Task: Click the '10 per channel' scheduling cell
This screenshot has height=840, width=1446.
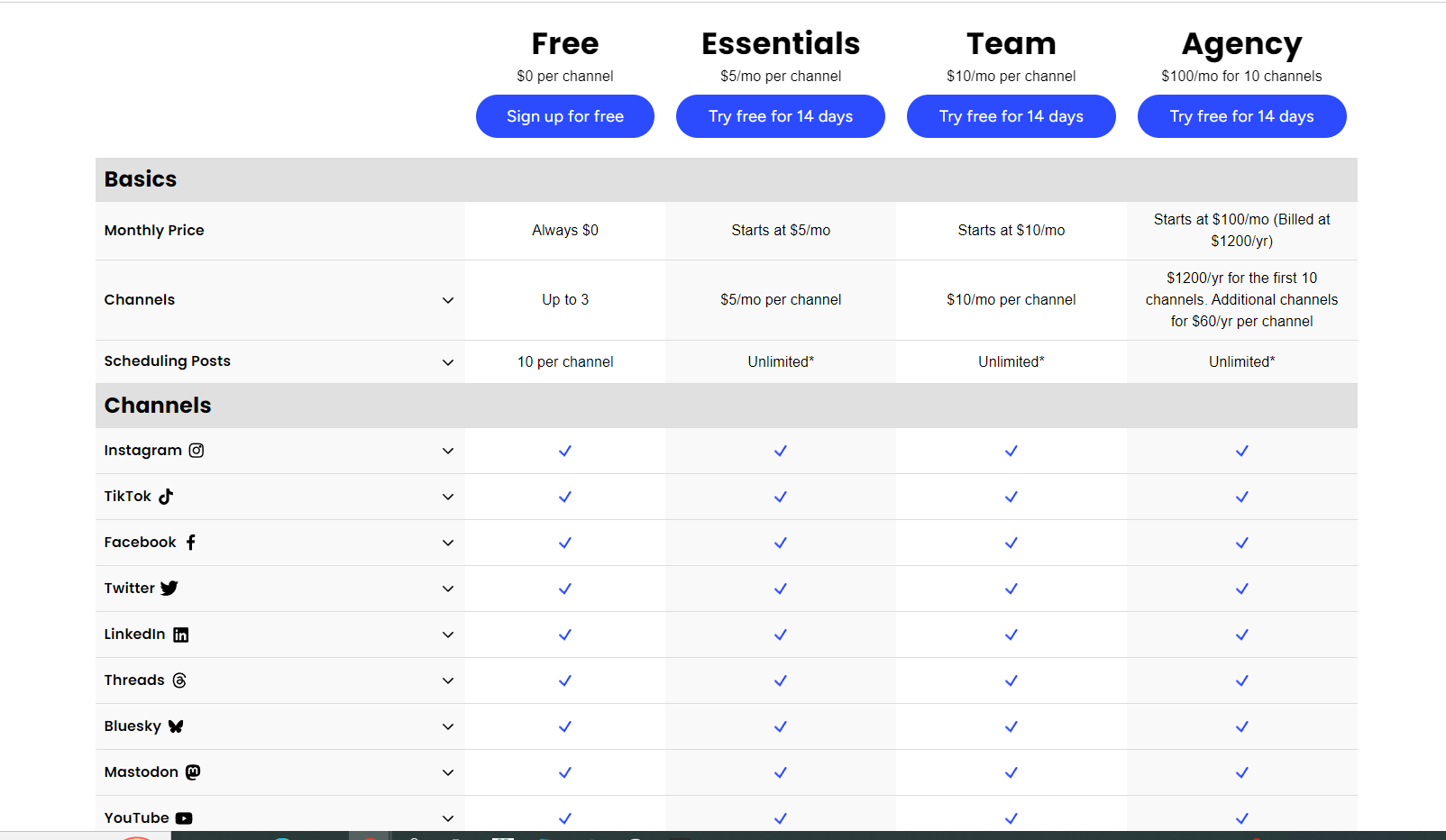Action: tap(565, 362)
